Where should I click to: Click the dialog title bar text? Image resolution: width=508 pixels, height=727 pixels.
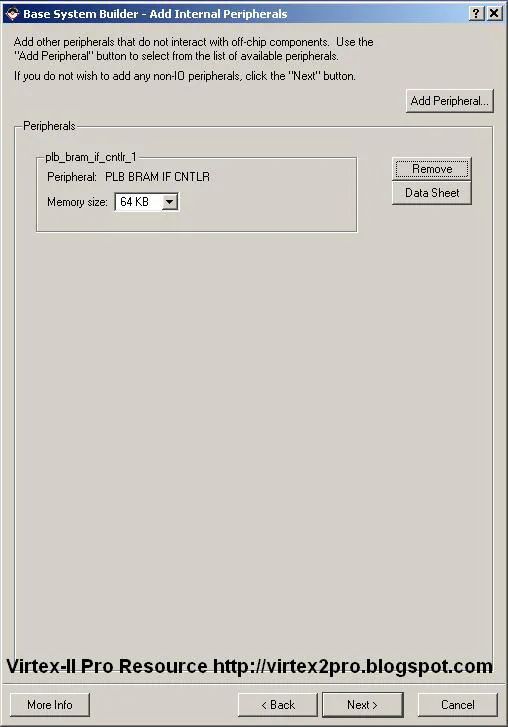[155, 14]
